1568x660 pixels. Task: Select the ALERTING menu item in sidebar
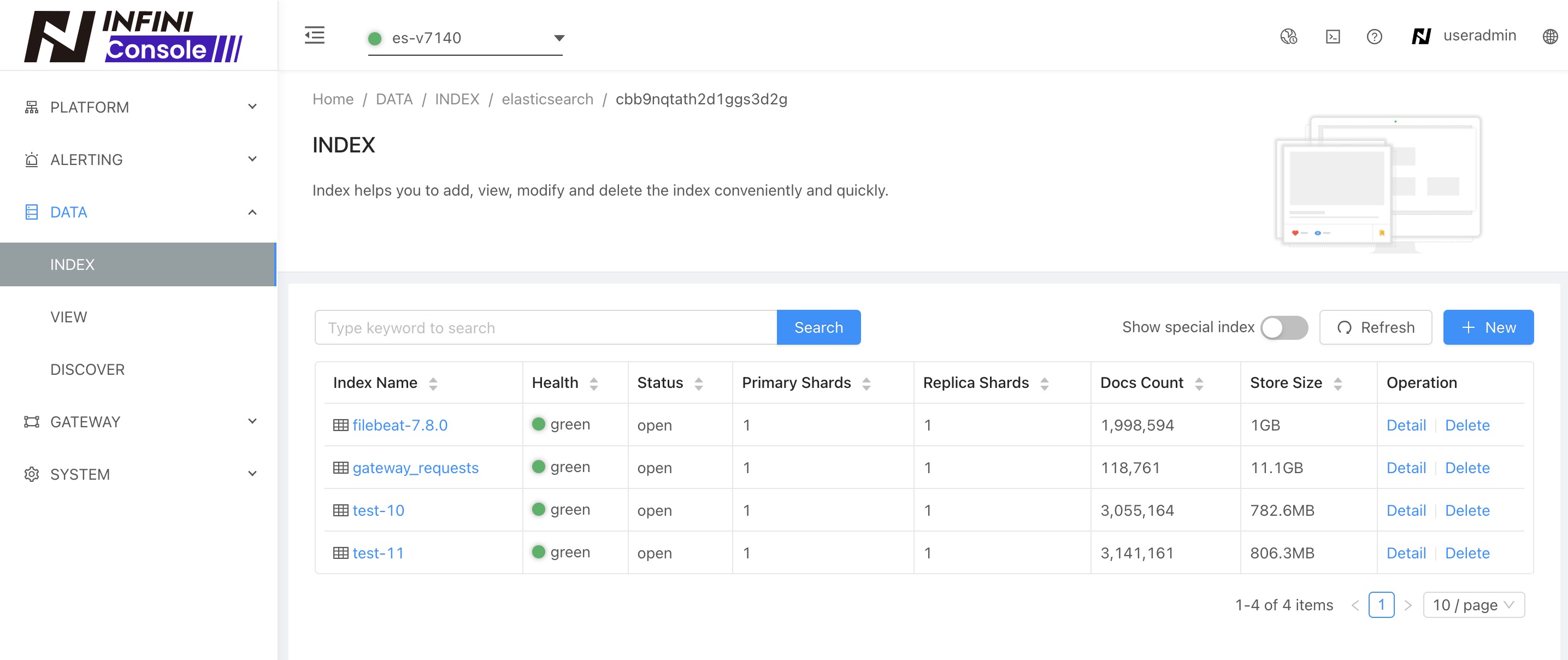pos(139,158)
